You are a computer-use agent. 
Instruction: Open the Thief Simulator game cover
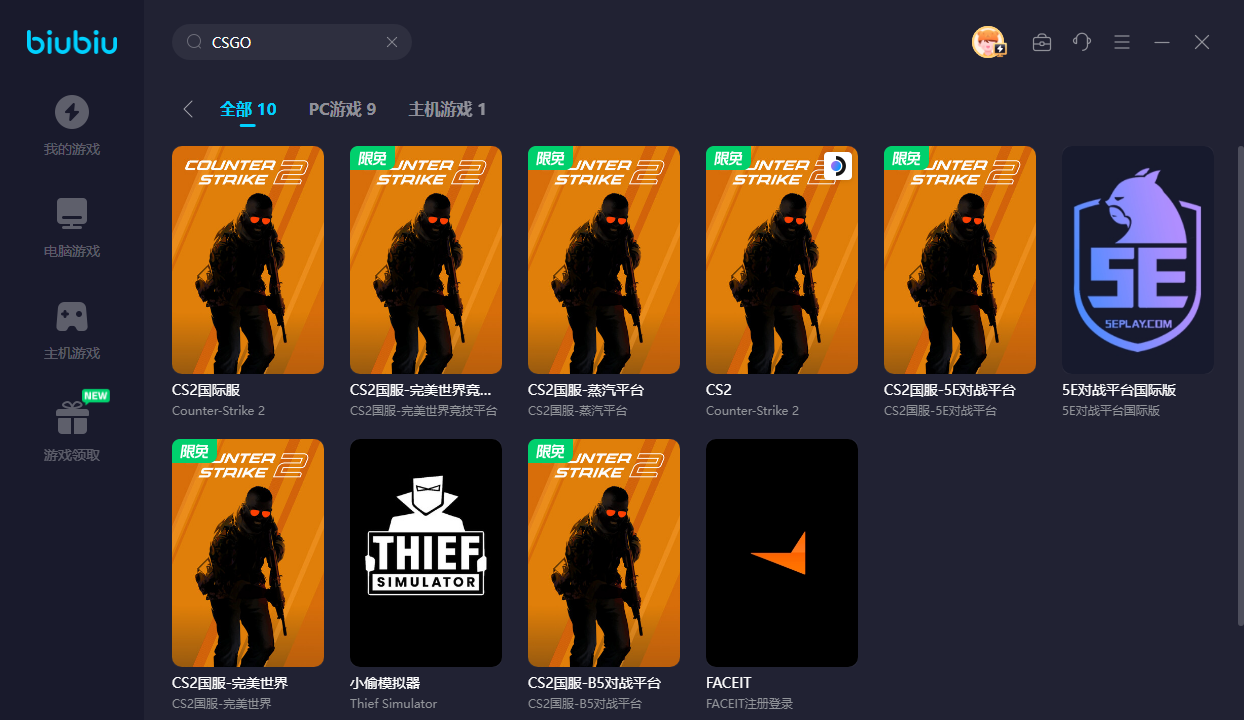[426, 553]
